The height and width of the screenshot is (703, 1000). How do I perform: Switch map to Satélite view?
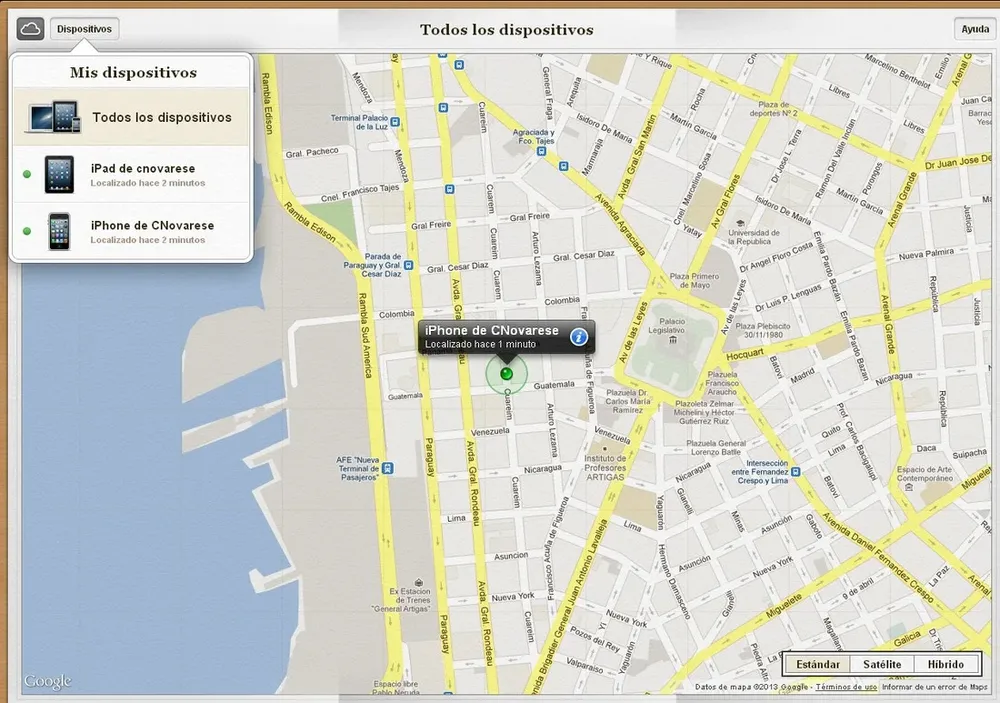[x=881, y=664]
